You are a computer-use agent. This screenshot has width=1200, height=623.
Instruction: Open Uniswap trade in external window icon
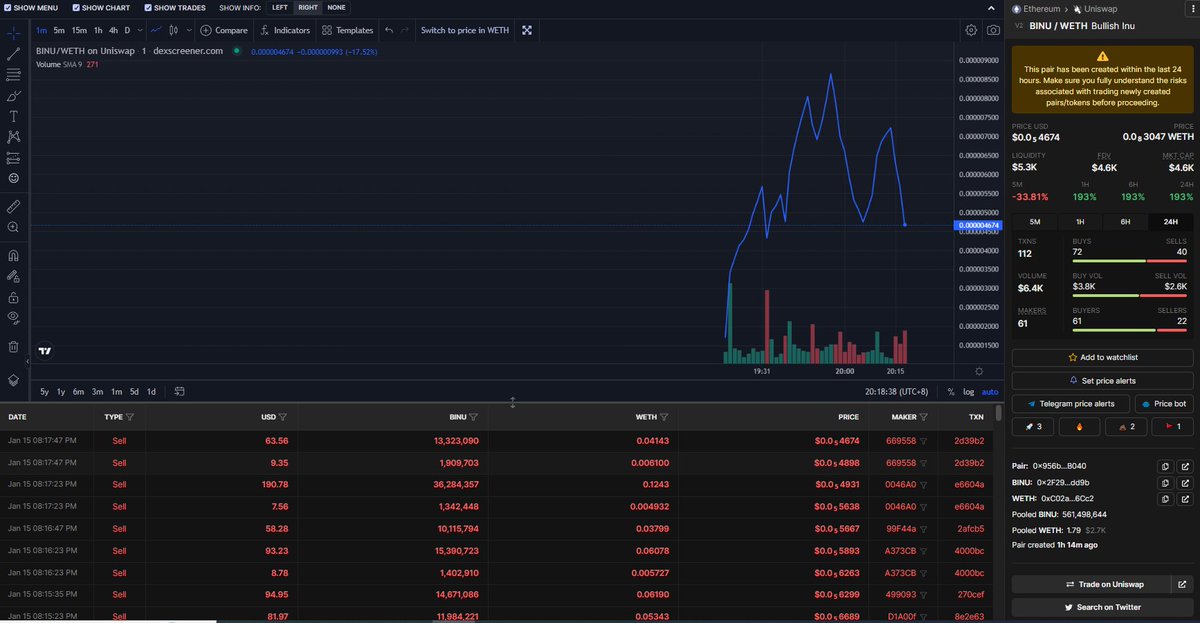[1185, 584]
